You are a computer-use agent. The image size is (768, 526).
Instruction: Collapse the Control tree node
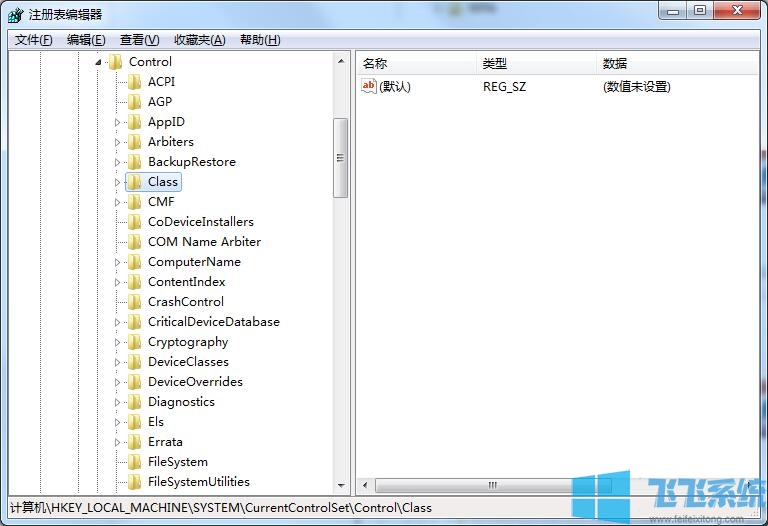pyautogui.click(x=98, y=62)
